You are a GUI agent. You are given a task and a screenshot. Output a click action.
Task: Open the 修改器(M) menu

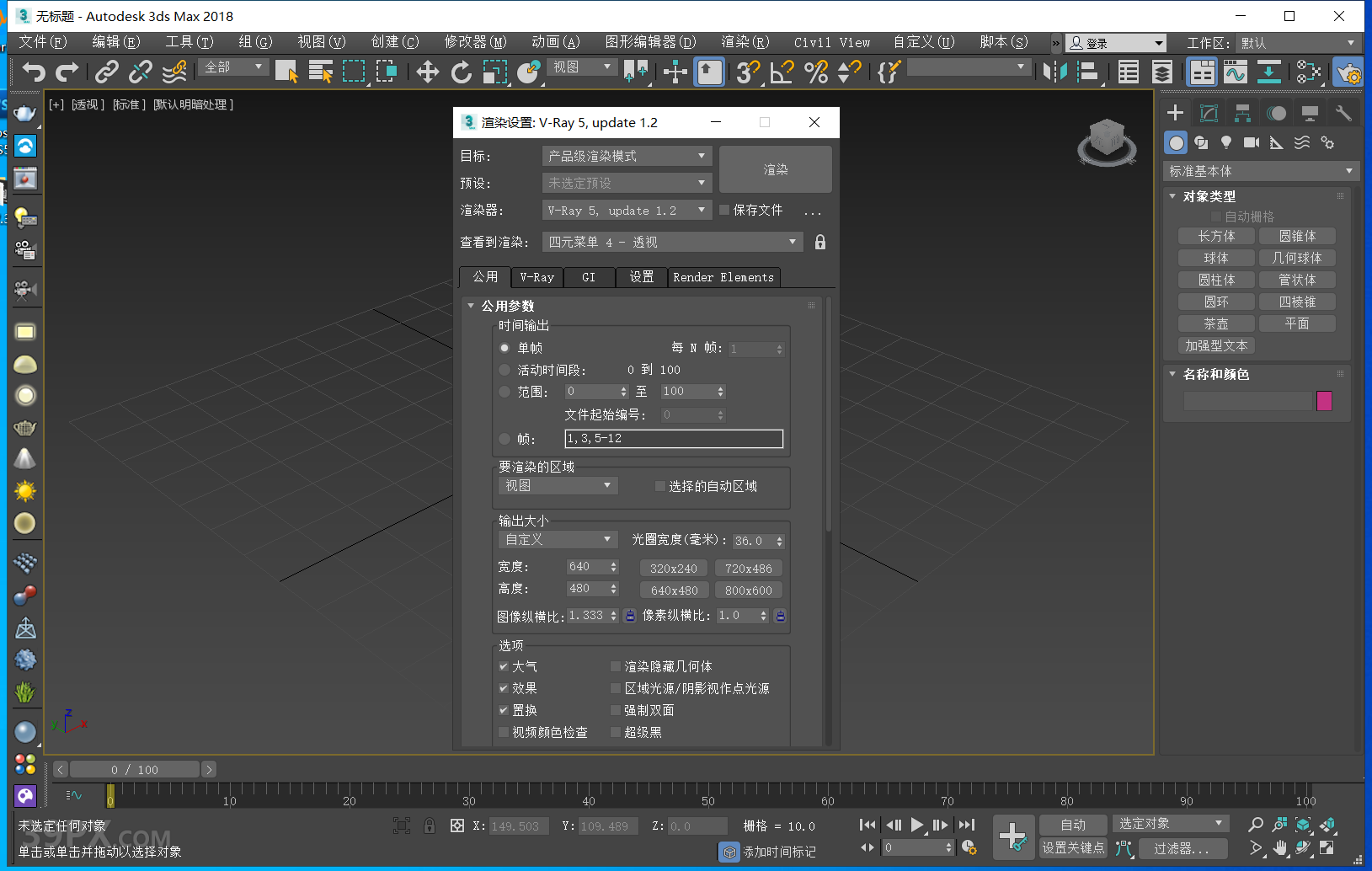tap(475, 42)
